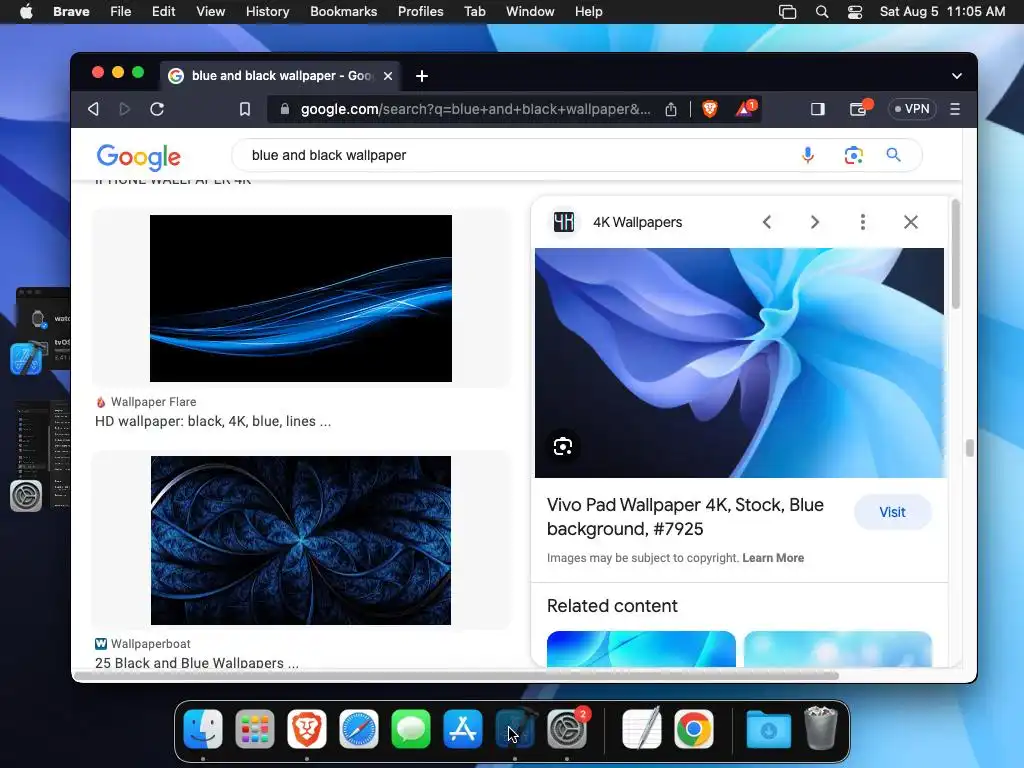
Task: Click Xcode icon in Stage Manager strip
Action: coord(27,359)
